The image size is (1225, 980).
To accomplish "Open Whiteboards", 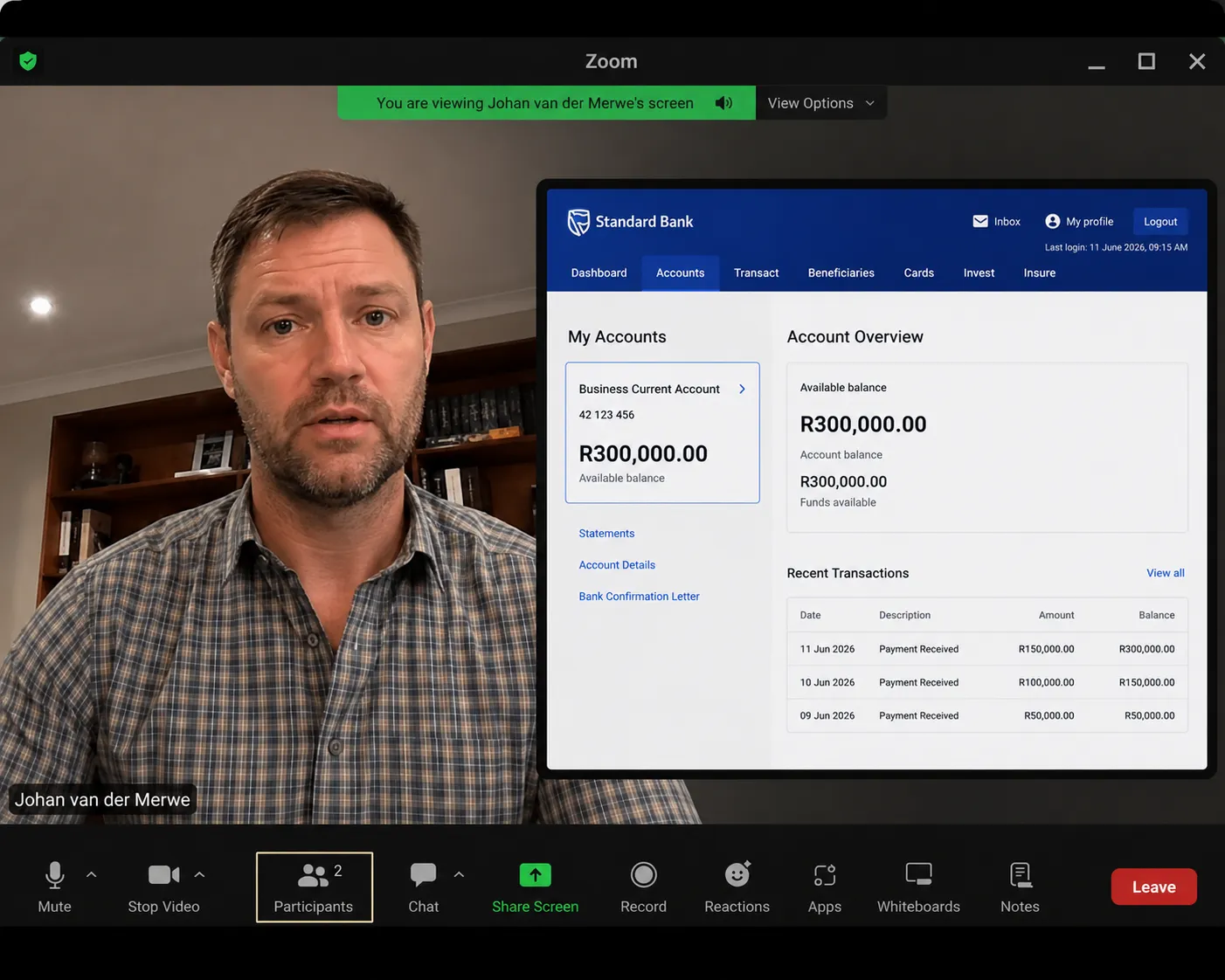I will tap(918, 887).
